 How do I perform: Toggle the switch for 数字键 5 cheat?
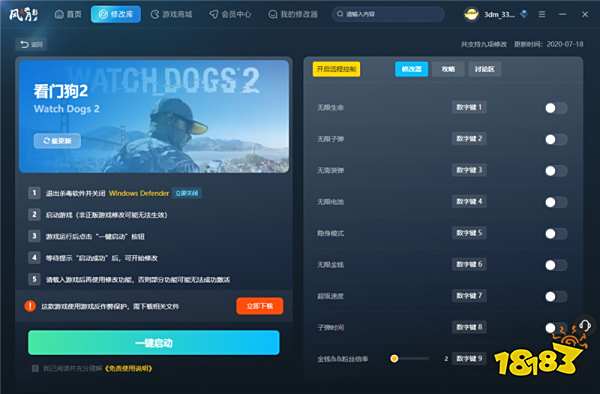[x=556, y=234]
